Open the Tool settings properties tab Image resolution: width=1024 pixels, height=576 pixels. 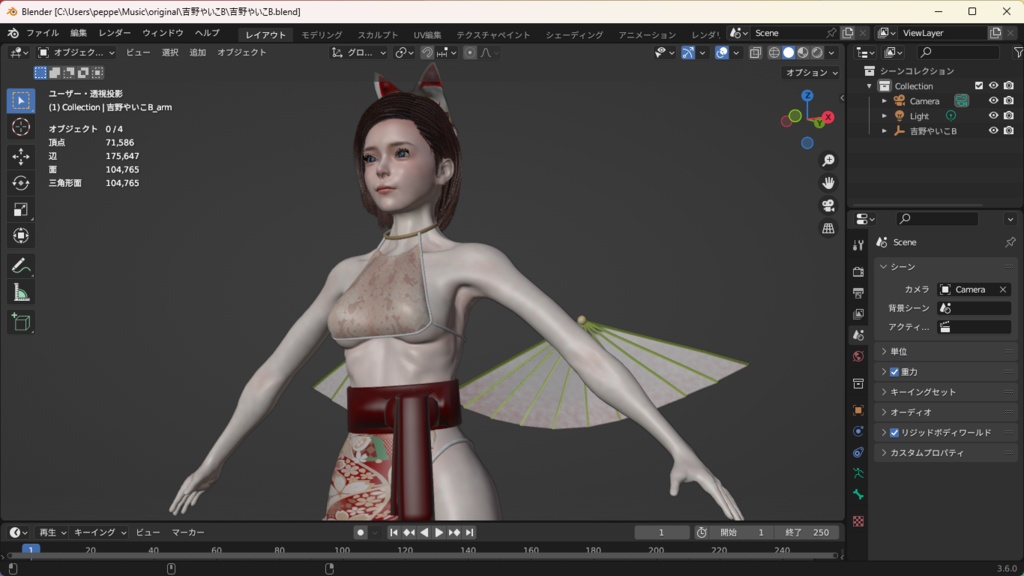pos(858,246)
